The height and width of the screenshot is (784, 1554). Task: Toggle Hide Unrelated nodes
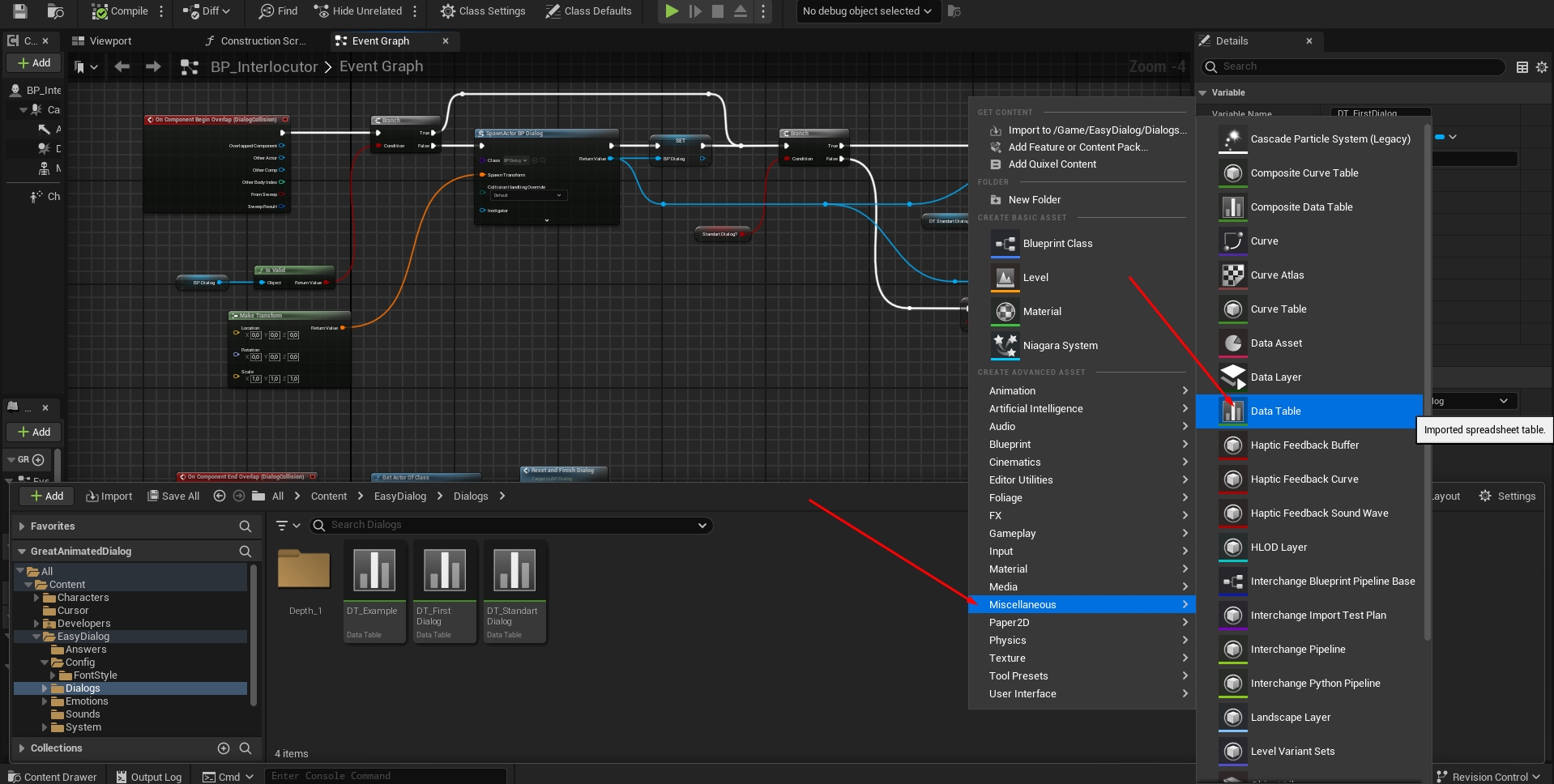pyautogui.click(x=357, y=11)
